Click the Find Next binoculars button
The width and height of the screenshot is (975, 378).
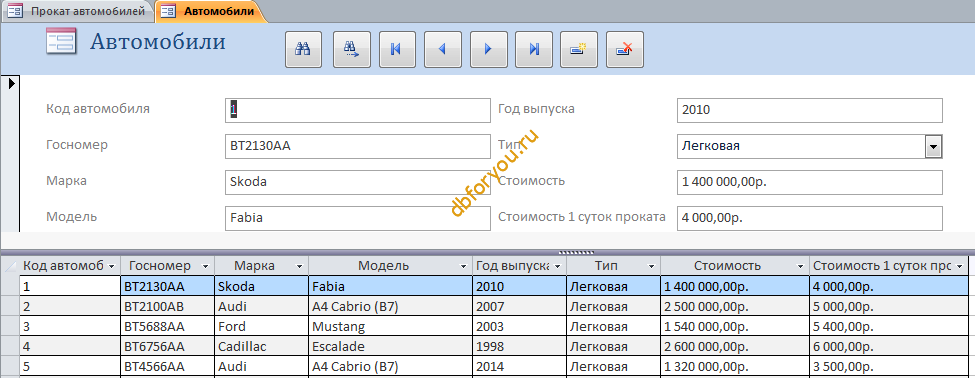pos(352,49)
